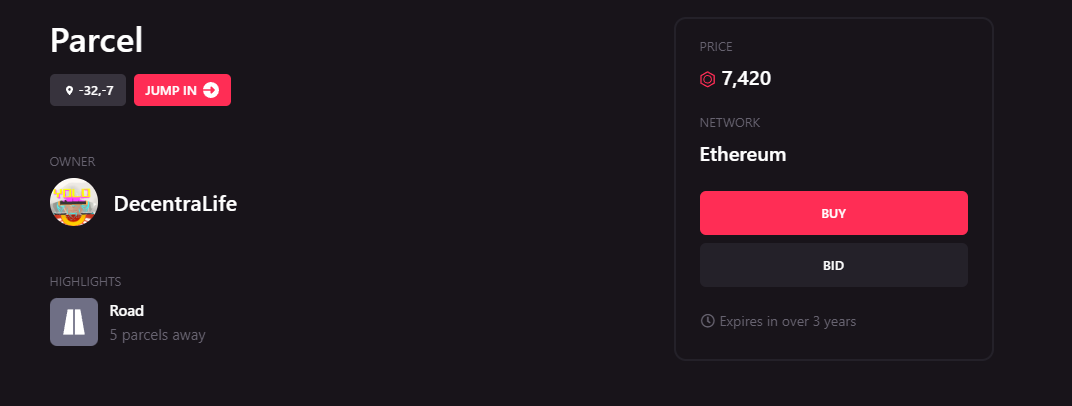Open the DecentraLife owner avatar
The width and height of the screenshot is (1072, 406).
tap(74, 203)
